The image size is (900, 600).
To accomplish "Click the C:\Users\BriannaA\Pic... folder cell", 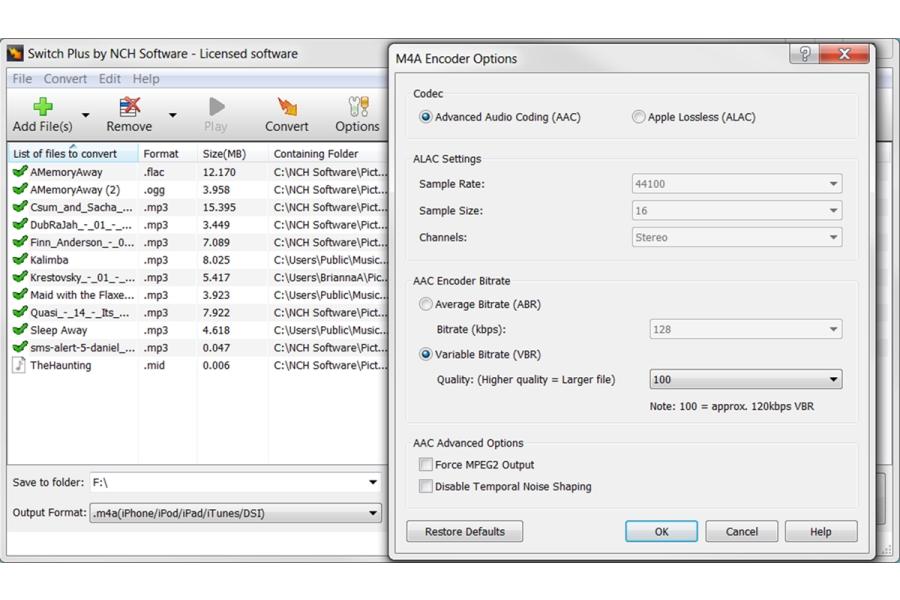I will 331,277.
